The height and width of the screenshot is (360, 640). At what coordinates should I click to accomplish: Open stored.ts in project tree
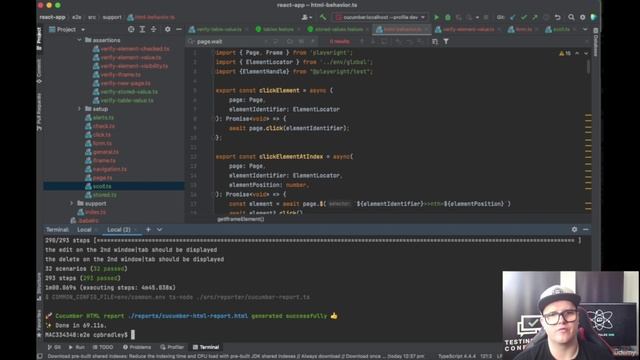(104, 195)
